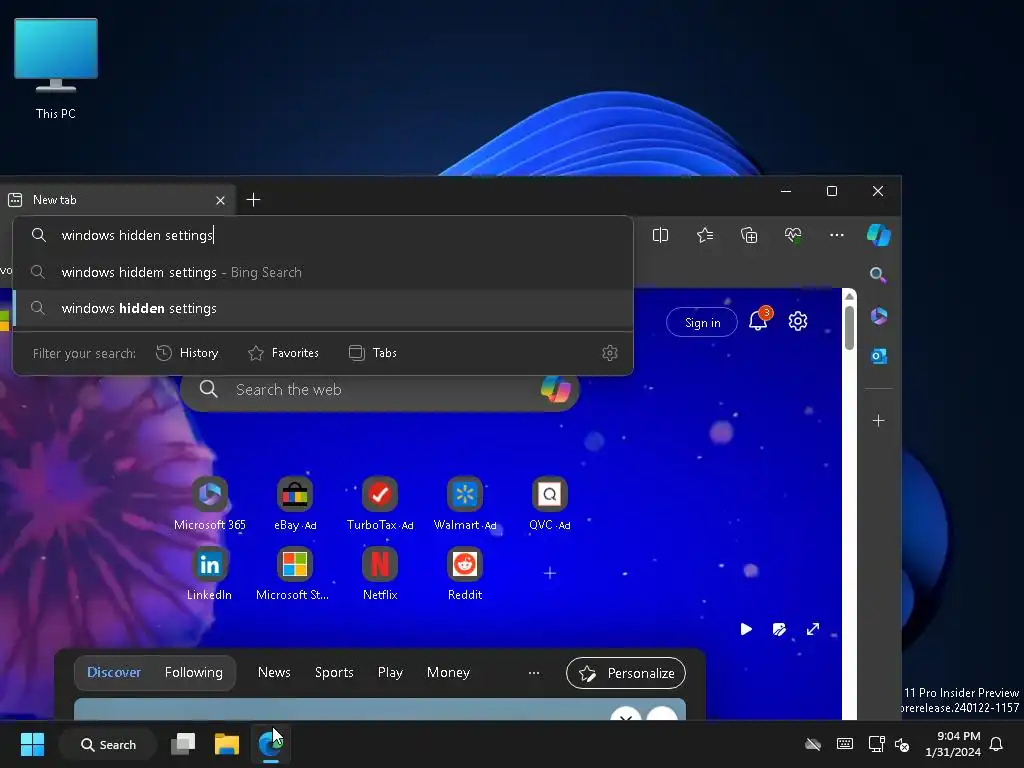Open the muted volume tray icon
Viewport: 1024px width, 768px height.
click(x=902, y=744)
